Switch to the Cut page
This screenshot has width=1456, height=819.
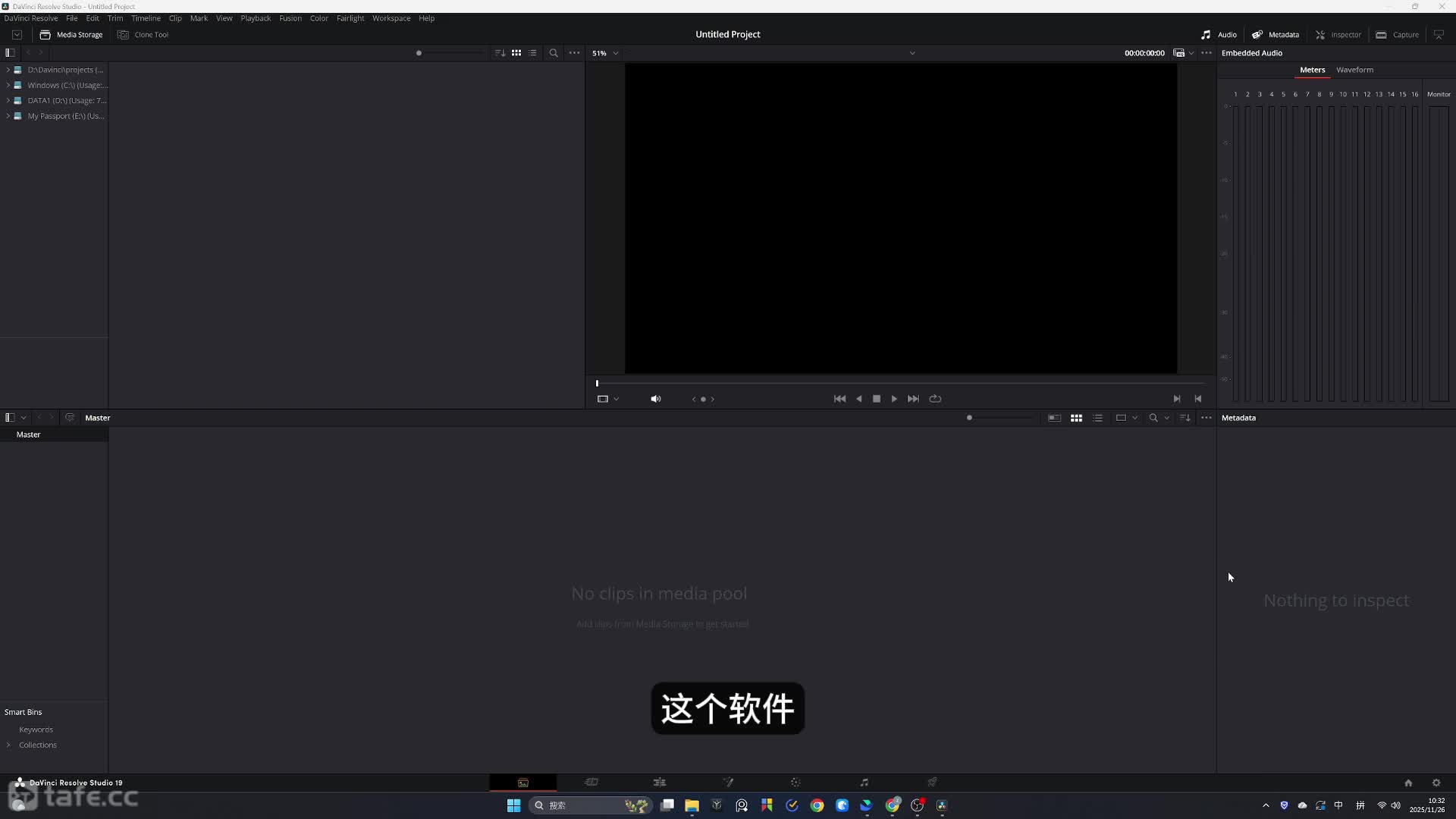coord(591,782)
